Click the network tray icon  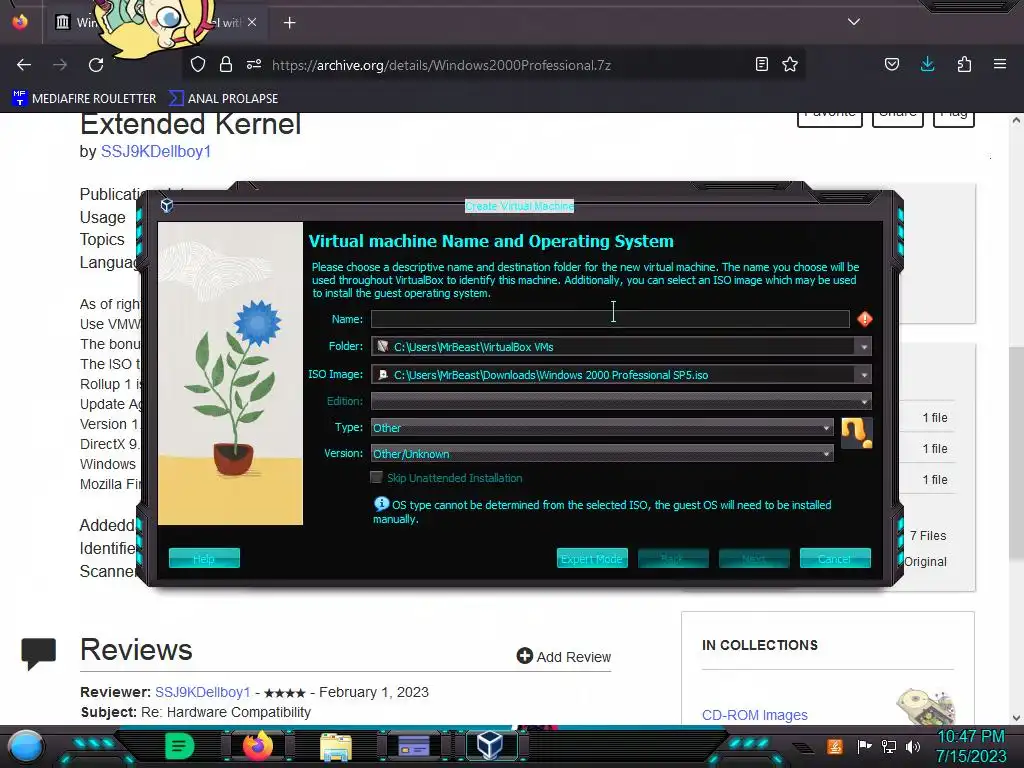pos(889,746)
